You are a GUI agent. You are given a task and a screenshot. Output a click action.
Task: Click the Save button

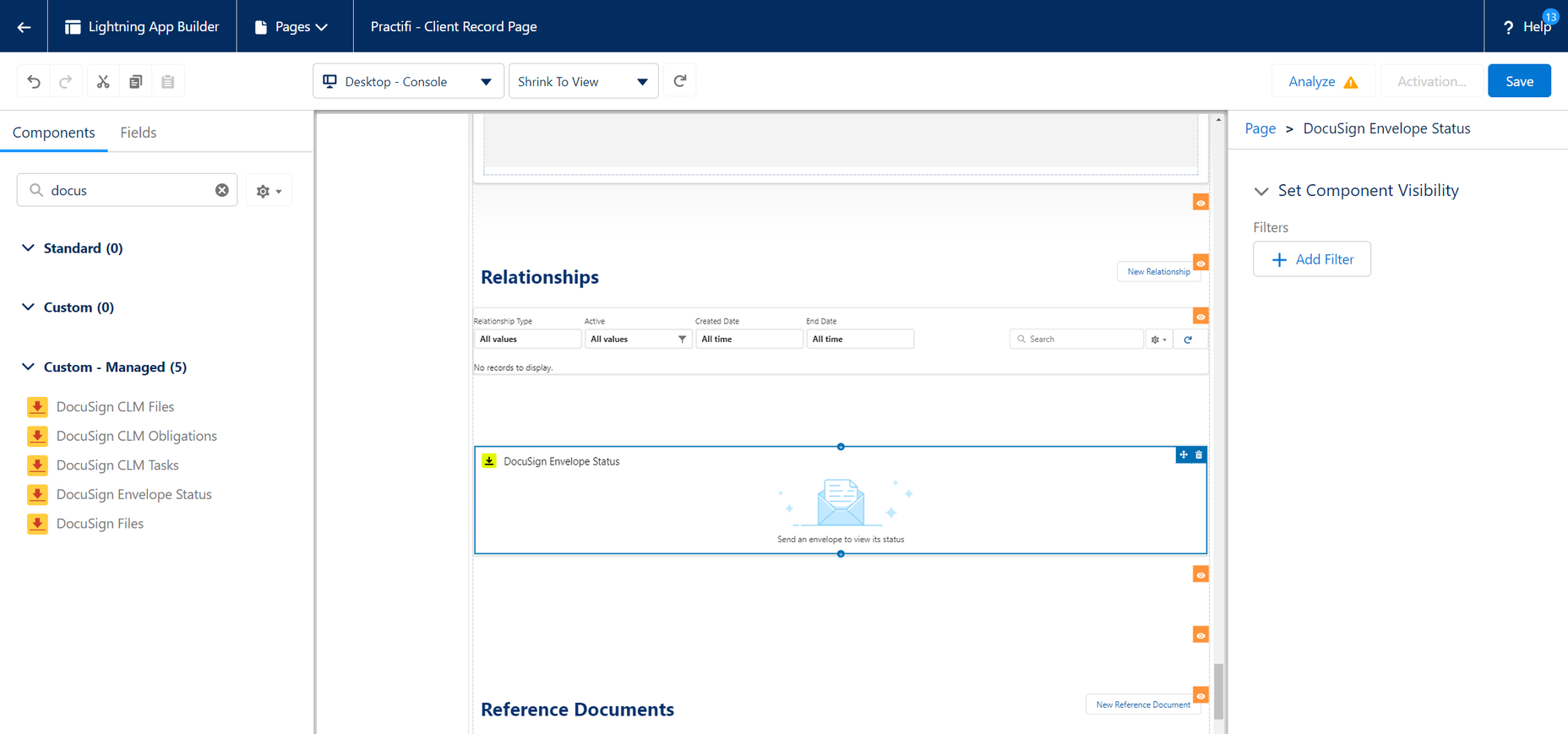(x=1519, y=81)
